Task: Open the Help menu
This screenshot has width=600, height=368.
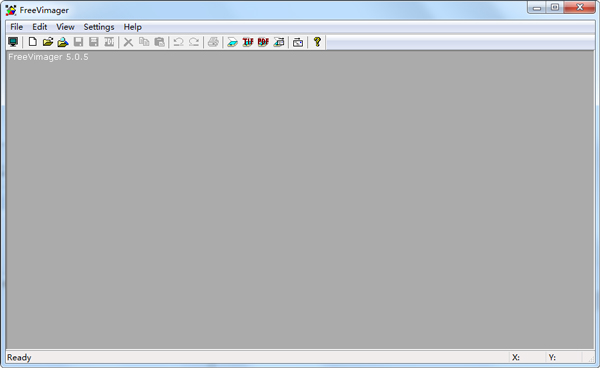Action: pyautogui.click(x=132, y=27)
